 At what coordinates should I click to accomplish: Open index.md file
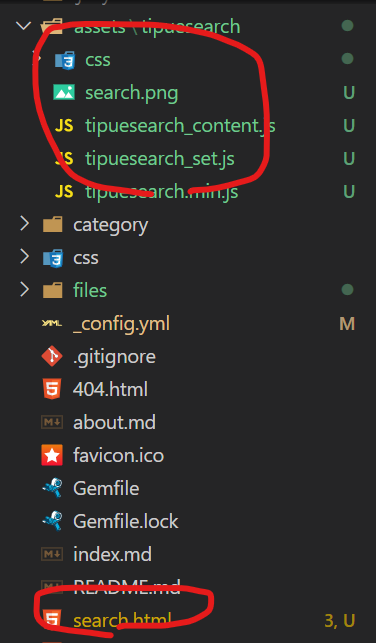pos(112,554)
